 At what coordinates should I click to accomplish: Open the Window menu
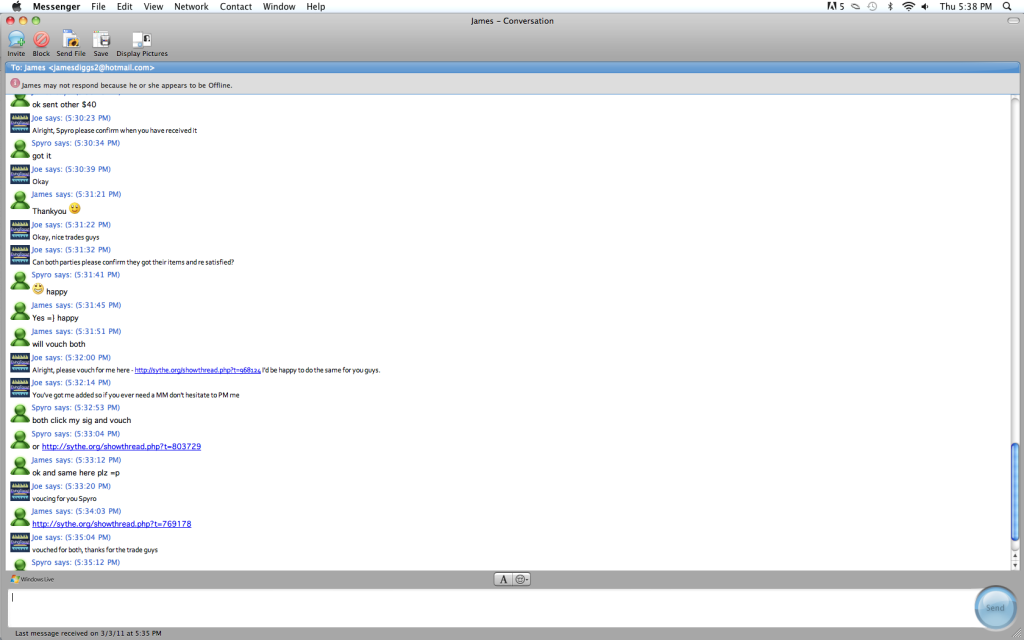click(279, 7)
